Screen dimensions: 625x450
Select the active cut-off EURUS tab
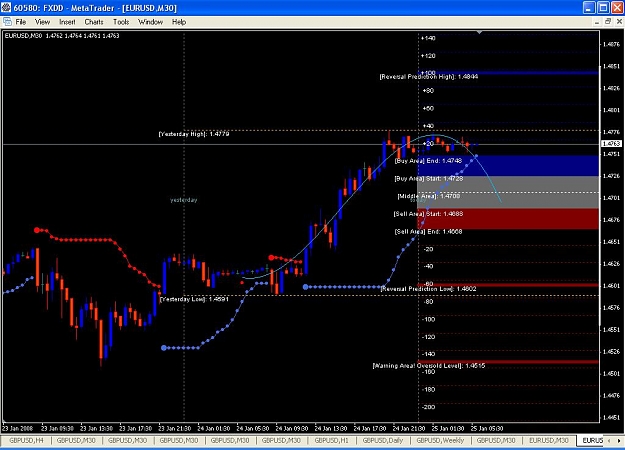click(x=592, y=440)
